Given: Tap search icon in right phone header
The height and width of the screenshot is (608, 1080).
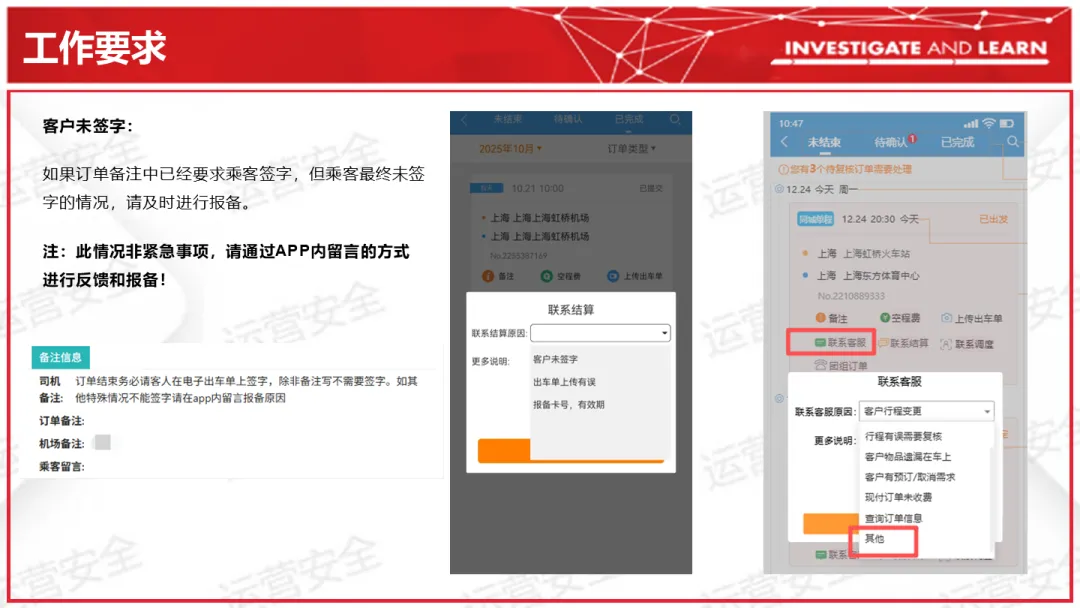Looking at the screenshot, I should (1012, 142).
